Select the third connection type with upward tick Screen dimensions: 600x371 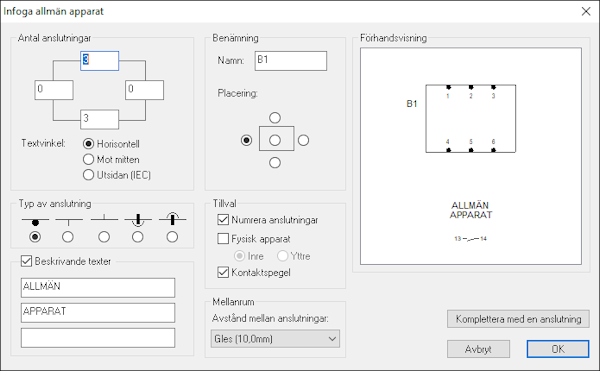click(x=104, y=237)
